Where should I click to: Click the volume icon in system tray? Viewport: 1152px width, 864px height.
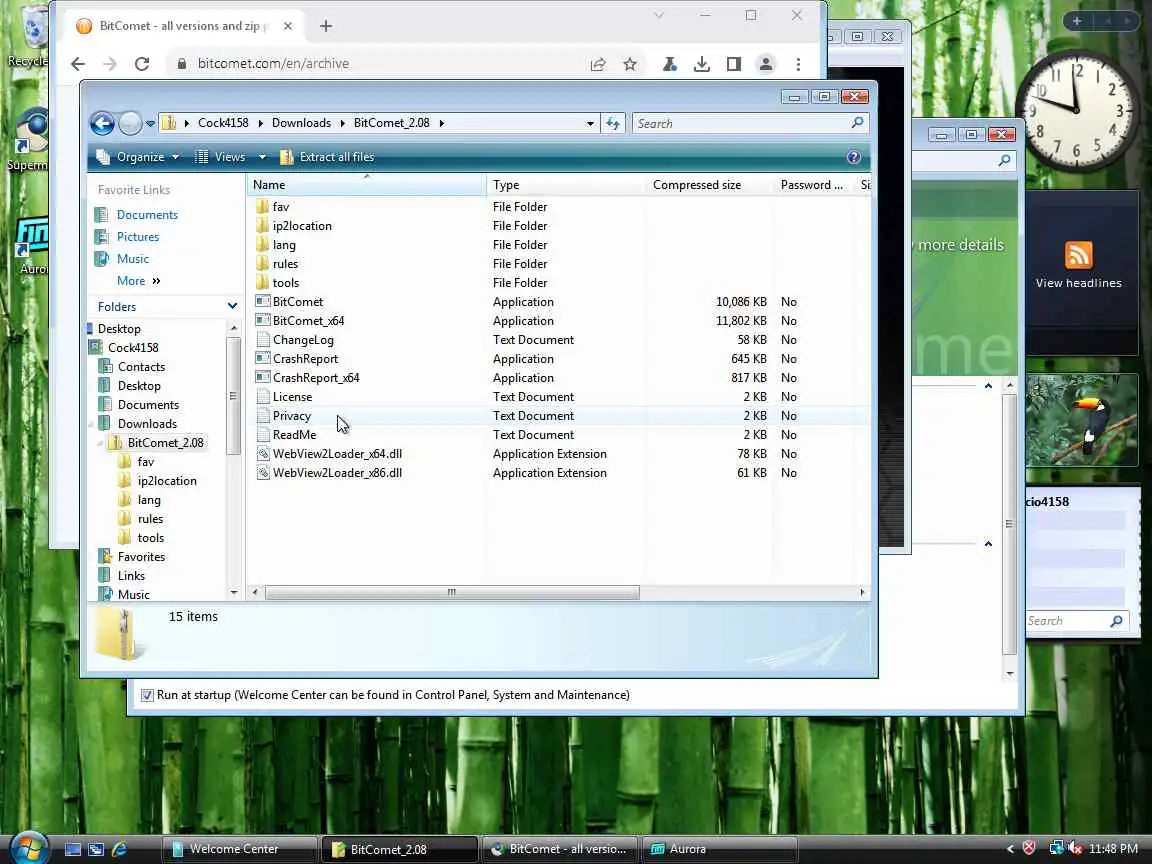(1075, 849)
